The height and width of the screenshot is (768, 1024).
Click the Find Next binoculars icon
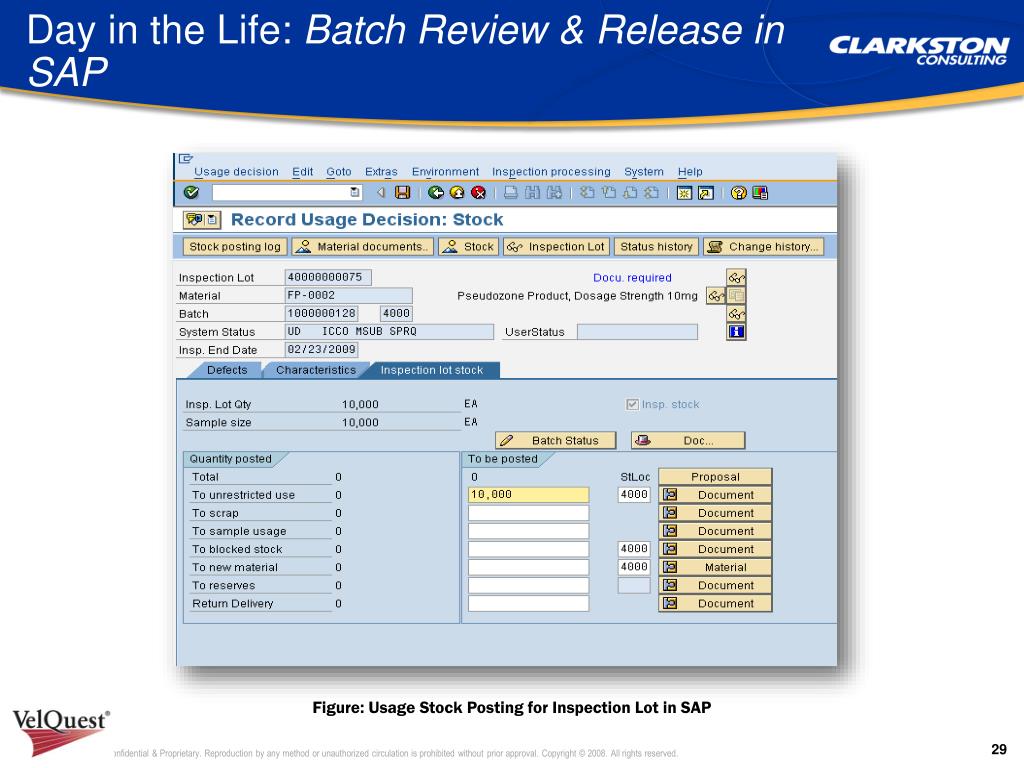554,193
